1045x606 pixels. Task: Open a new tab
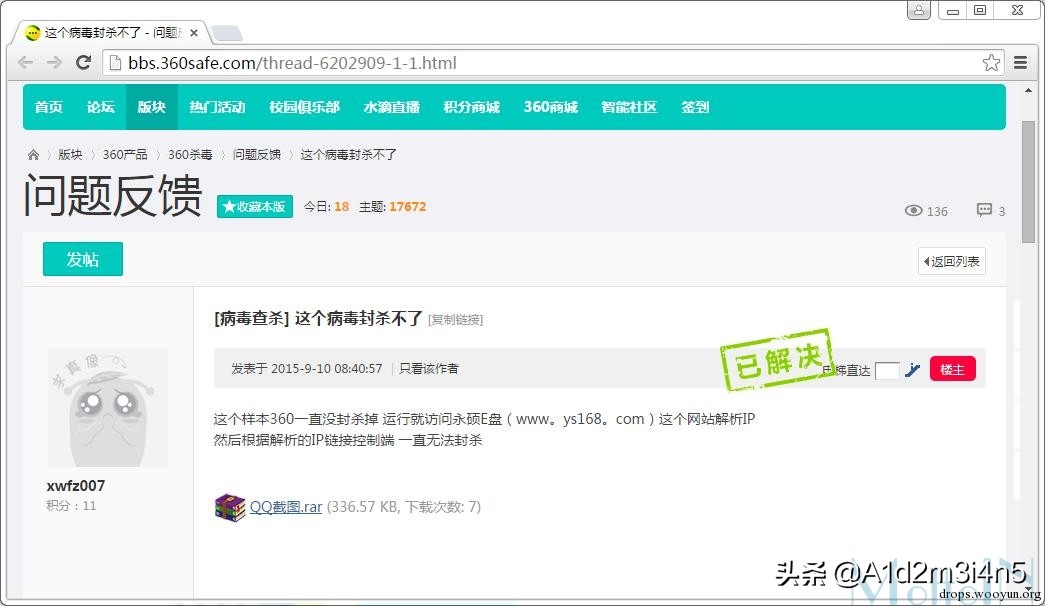[x=227, y=33]
